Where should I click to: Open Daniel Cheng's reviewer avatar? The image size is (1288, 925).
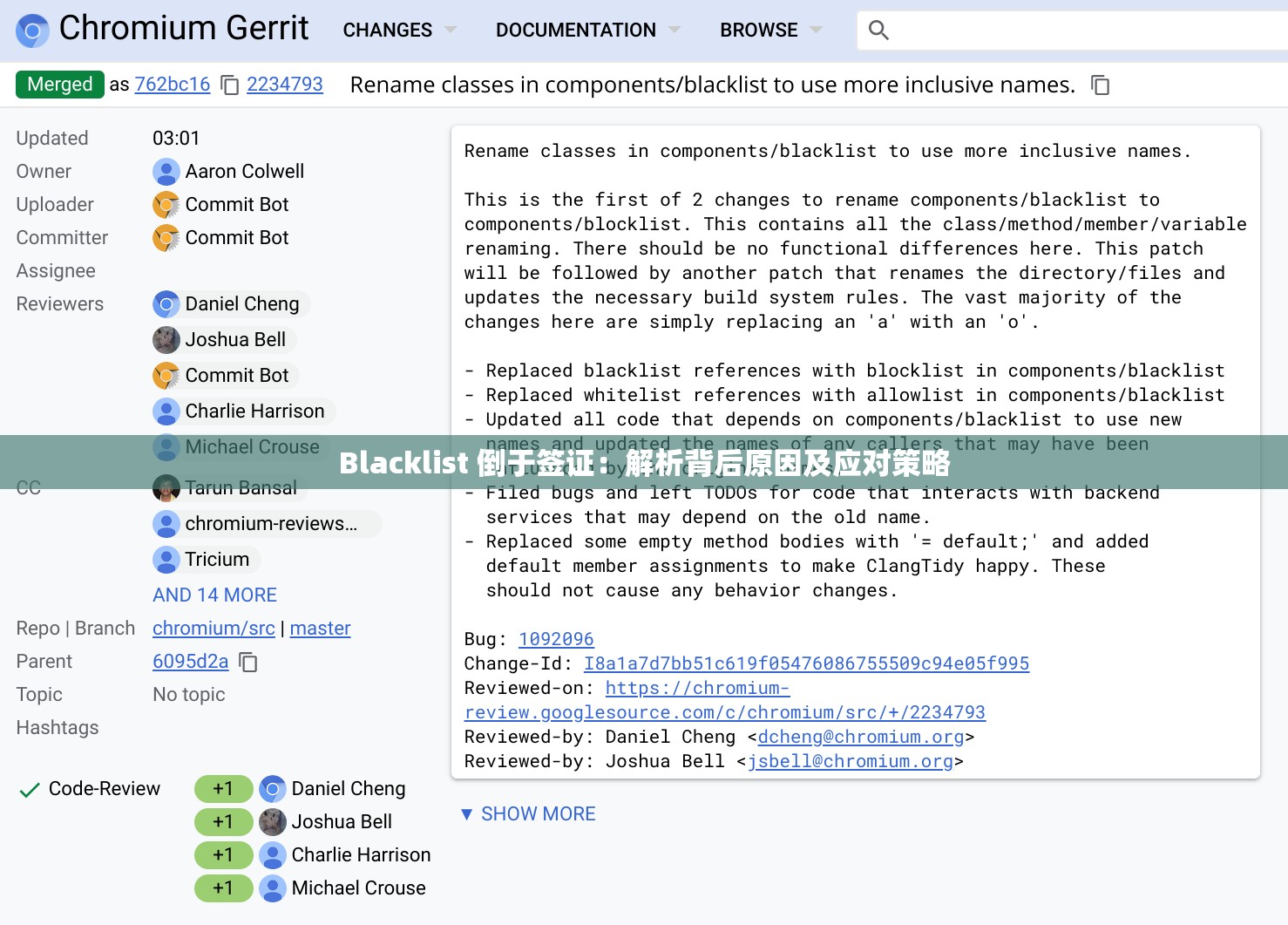click(x=166, y=303)
